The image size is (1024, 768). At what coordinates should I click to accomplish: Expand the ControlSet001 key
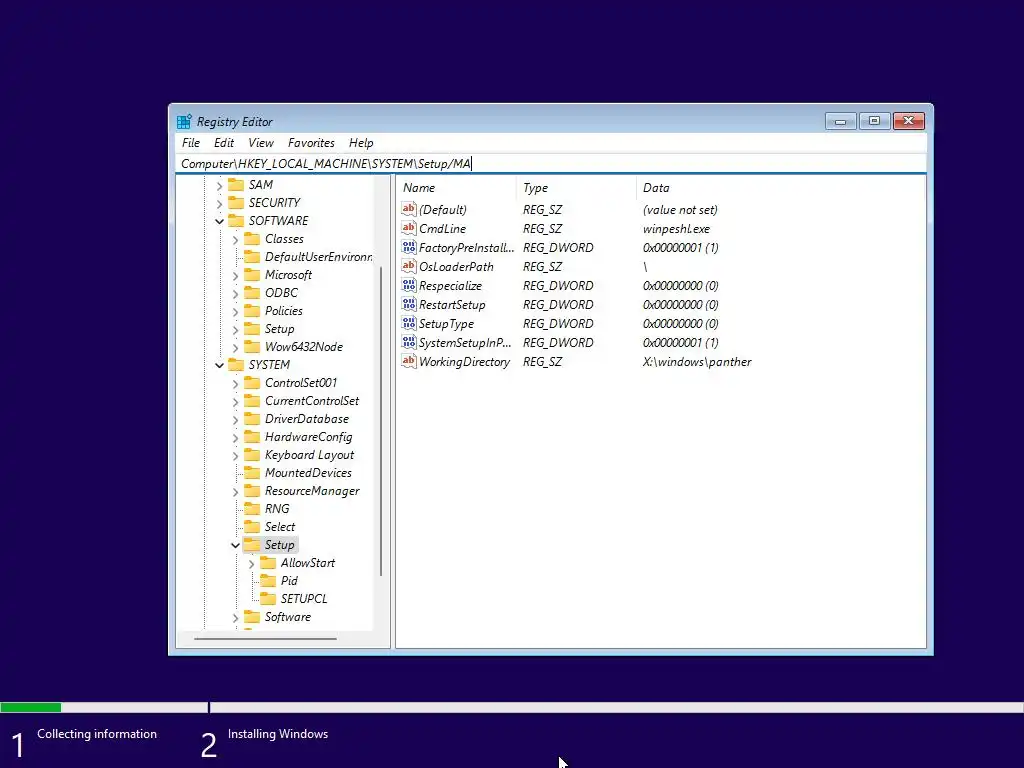coord(236,384)
